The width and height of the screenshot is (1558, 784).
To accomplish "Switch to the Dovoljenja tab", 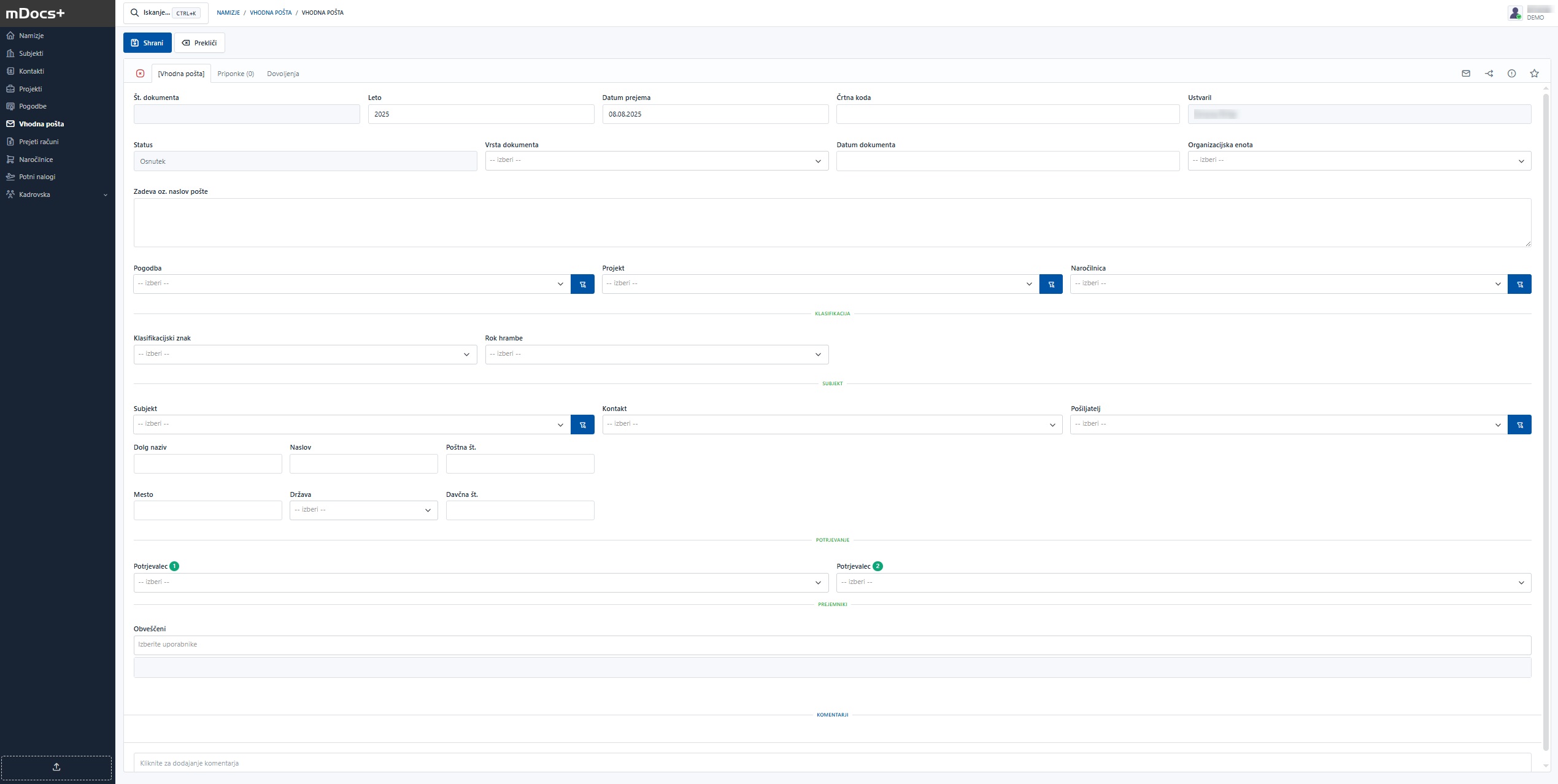I will (x=283, y=74).
